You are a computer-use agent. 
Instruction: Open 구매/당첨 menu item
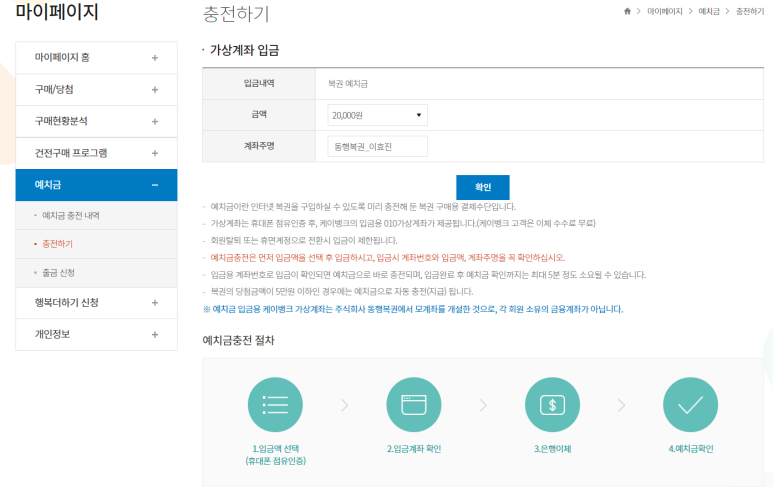(x=96, y=90)
